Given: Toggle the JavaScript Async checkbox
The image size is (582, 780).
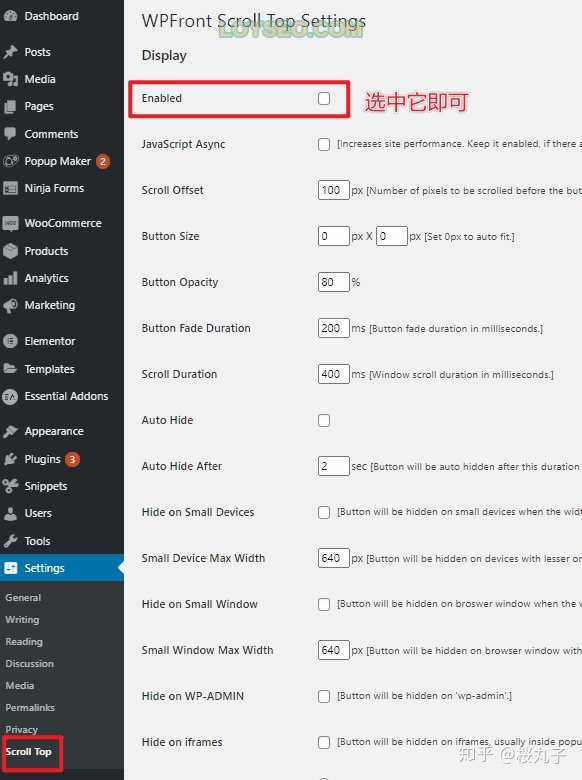Looking at the screenshot, I should 324,144.
